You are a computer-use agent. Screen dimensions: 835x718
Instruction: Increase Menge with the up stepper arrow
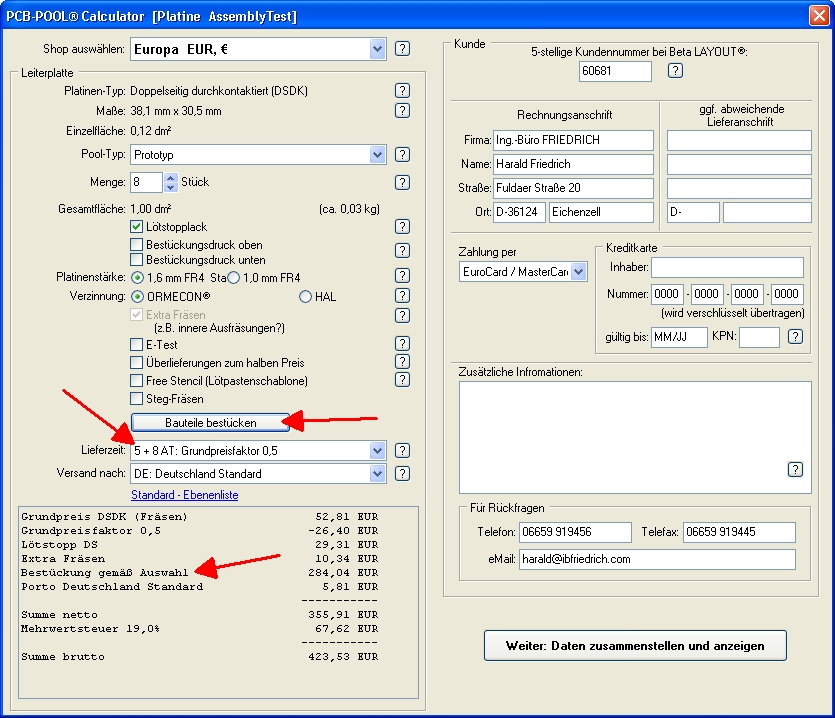click(170, 177)
